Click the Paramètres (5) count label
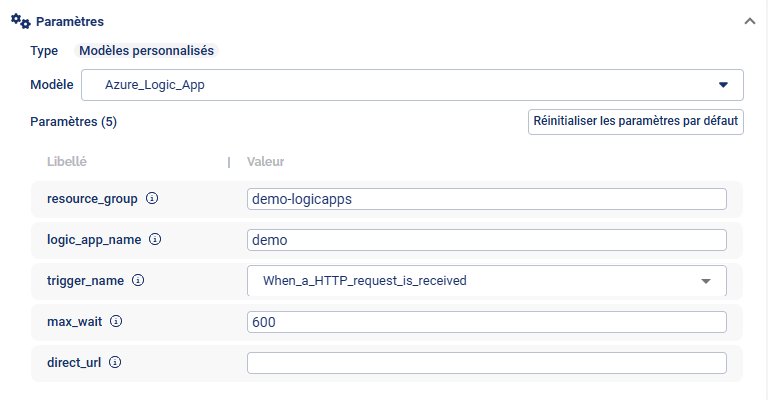The height and width of the screenshot is (400, 768). point(74,121)
